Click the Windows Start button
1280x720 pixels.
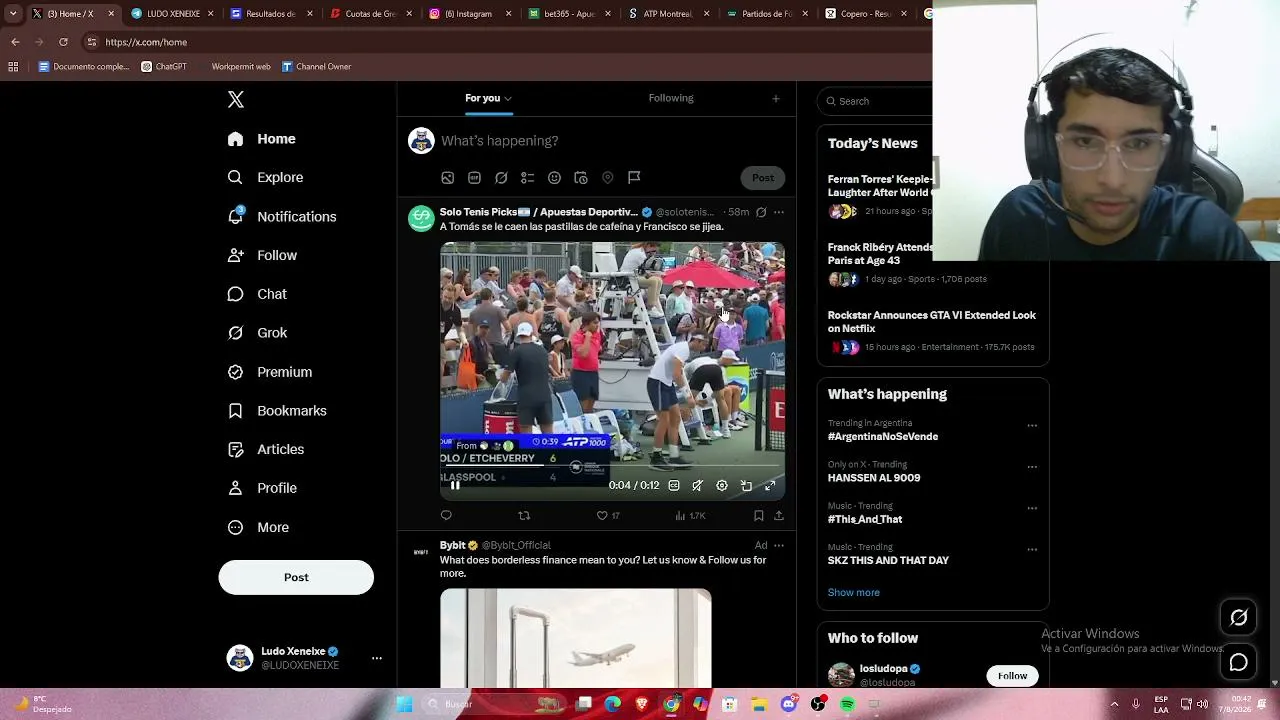[x=404, y=705]
